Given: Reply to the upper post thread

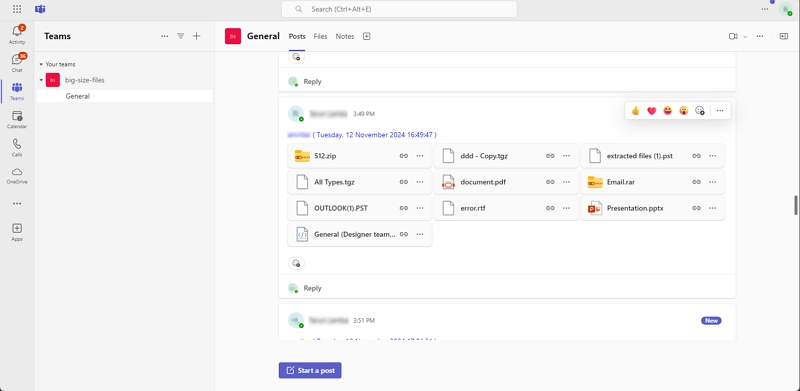Looking at the screenshot, I should 312,81.
